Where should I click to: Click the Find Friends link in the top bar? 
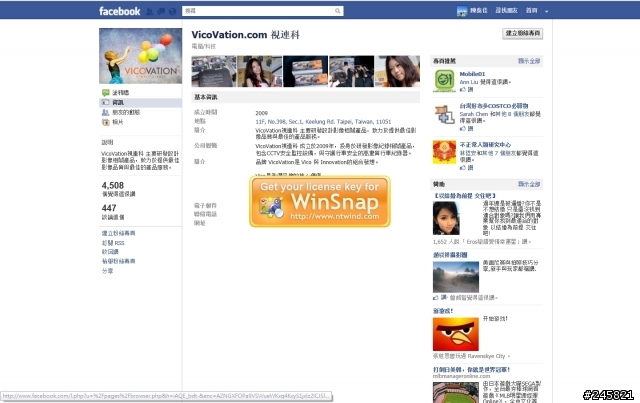[506, 11]
